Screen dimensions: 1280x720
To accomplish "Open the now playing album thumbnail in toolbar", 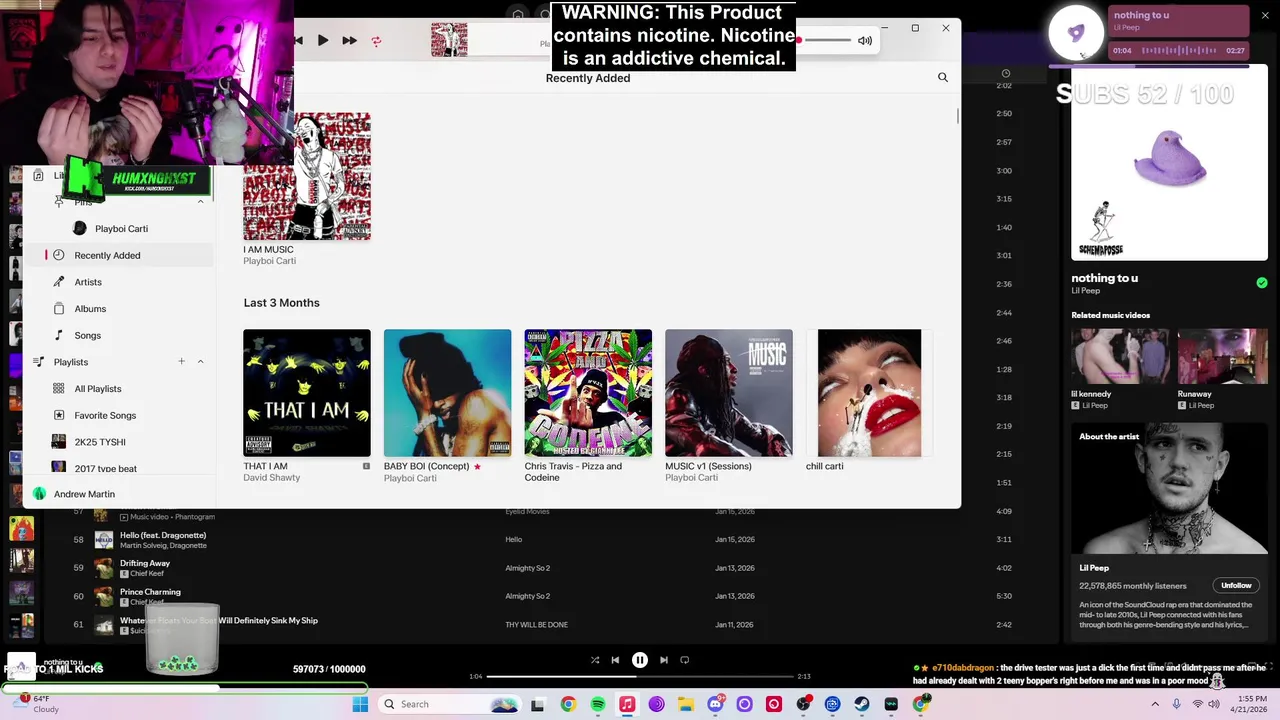I will coord(449,40).
